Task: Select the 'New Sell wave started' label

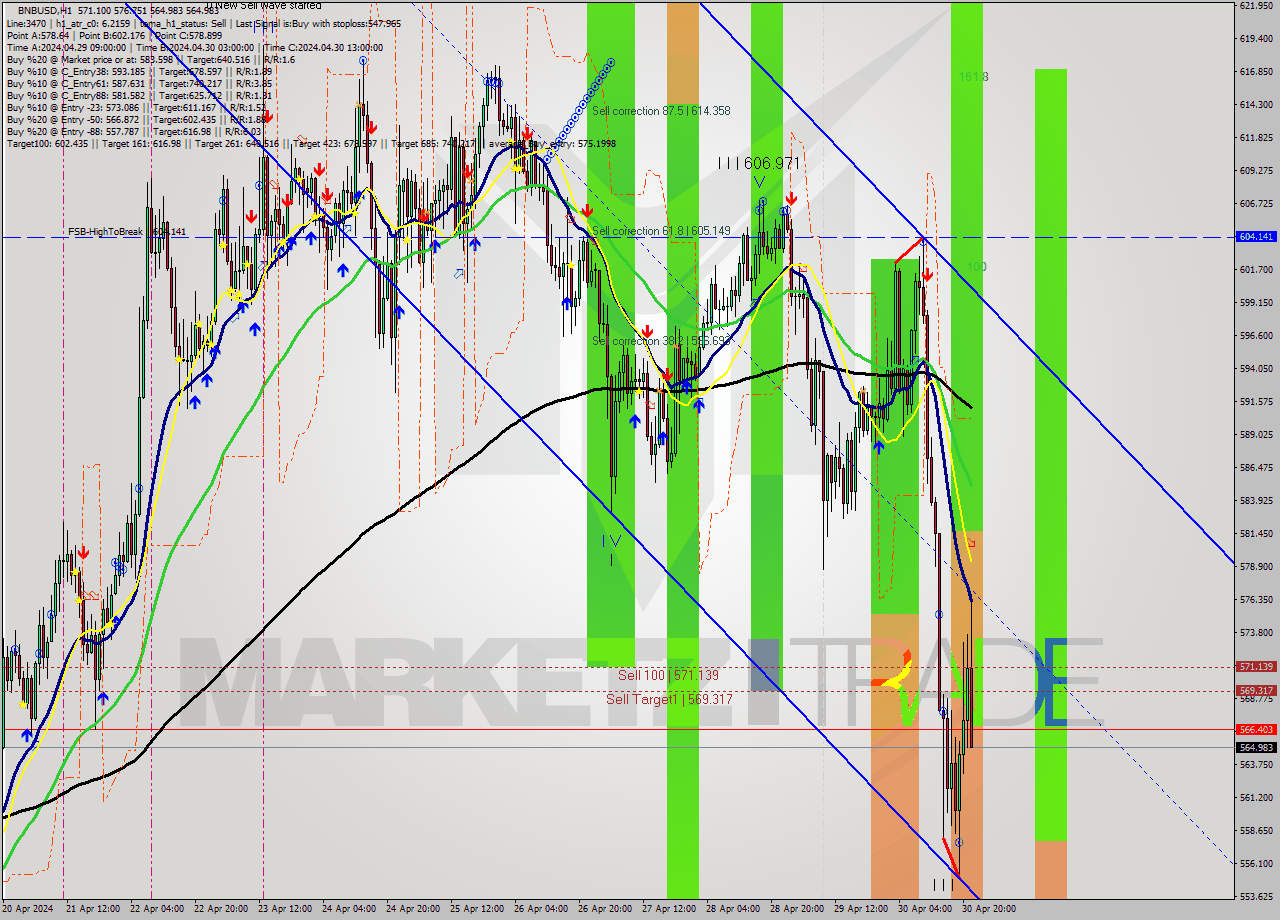Action: click(x=270, y=6)
